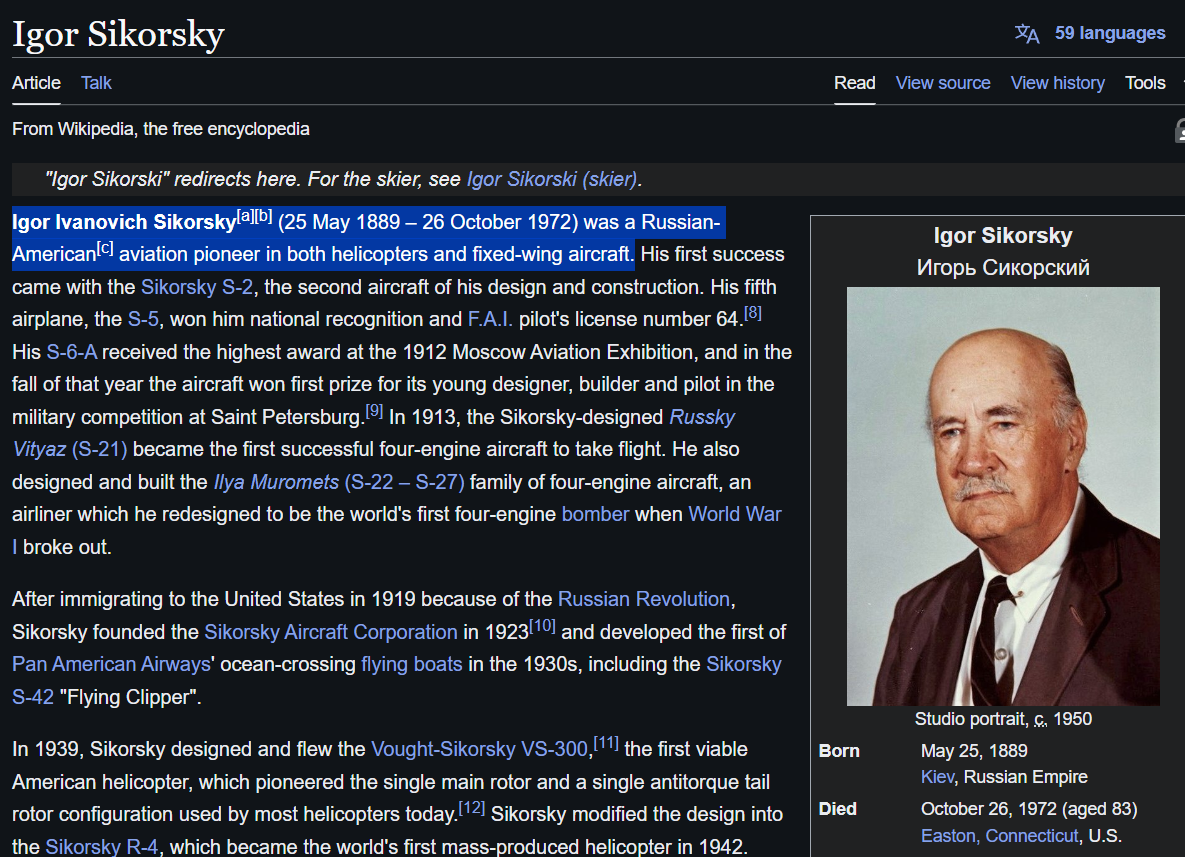This screenshot has width=1185, height=857.
Task: Open the languages translate icon
Action: (x=1026, y=33)
